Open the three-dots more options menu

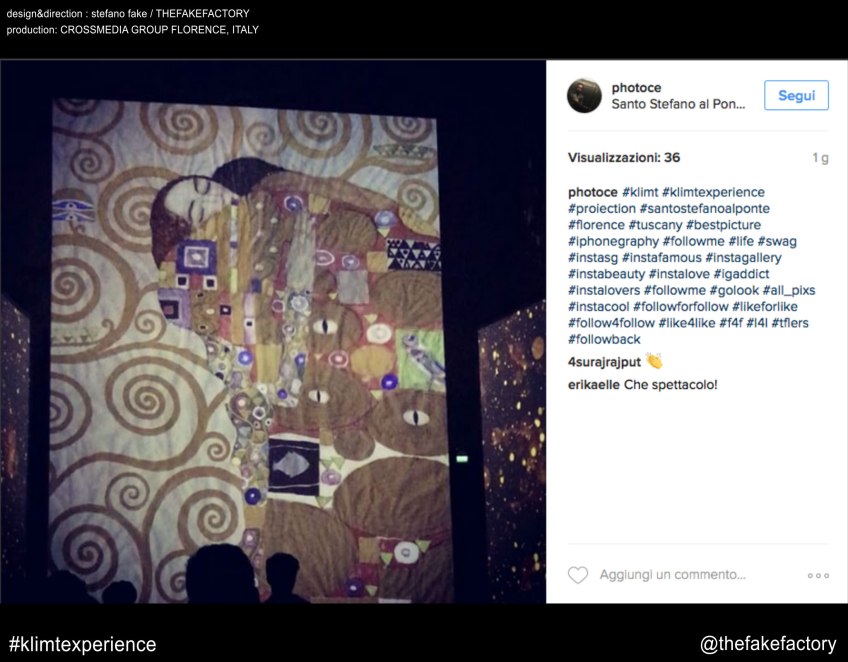click(x=818, y=575)
